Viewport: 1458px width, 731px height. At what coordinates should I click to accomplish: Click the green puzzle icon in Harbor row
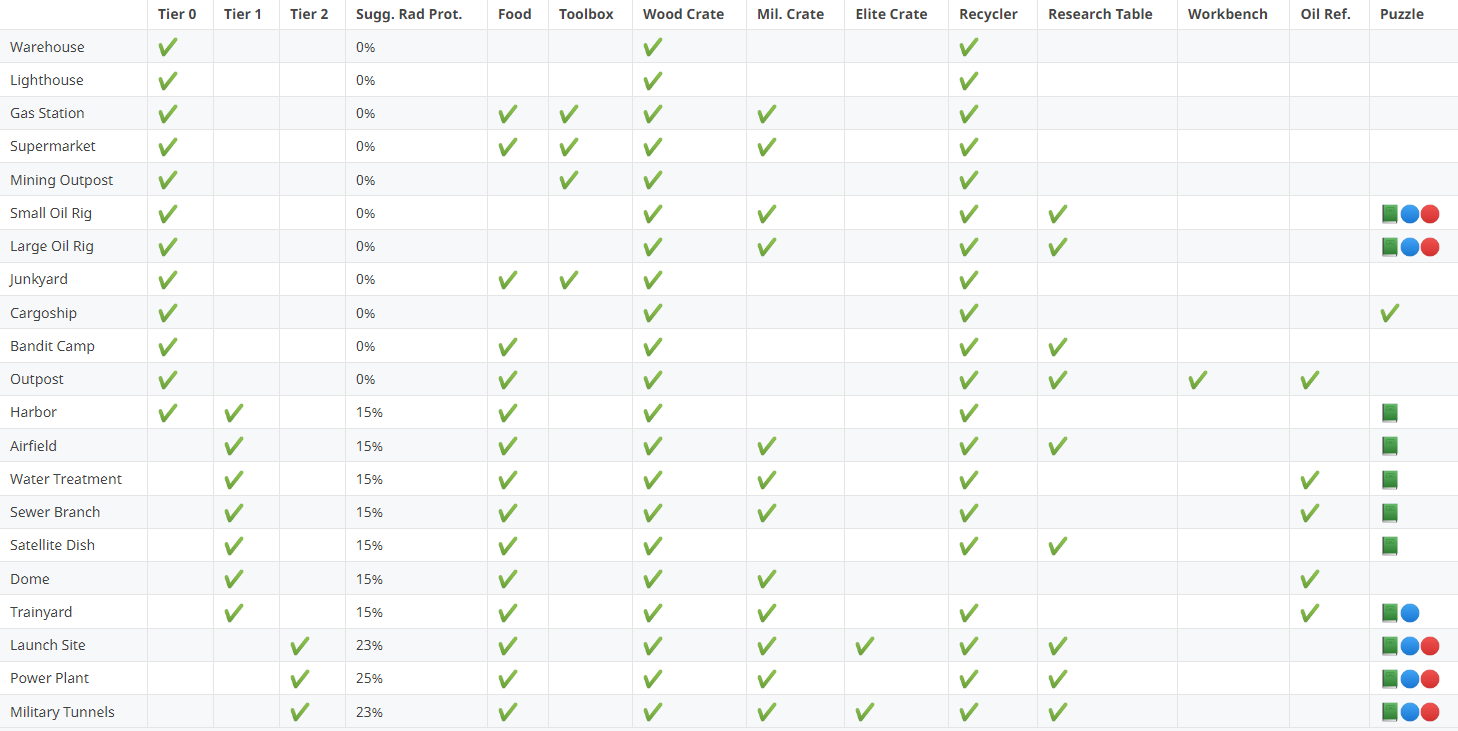point(1389,413)
